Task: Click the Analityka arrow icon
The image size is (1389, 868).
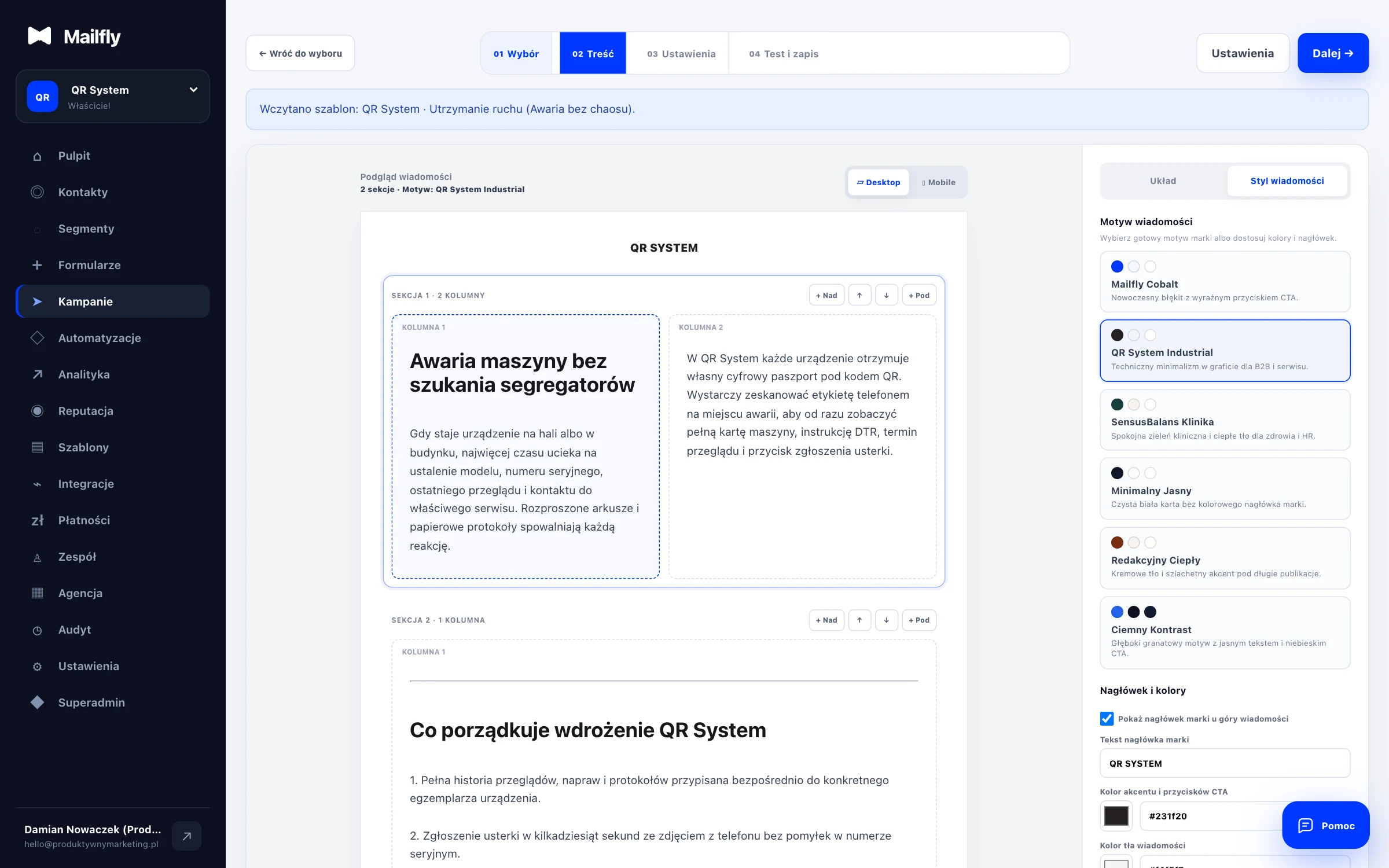Action: pos(37,374)
